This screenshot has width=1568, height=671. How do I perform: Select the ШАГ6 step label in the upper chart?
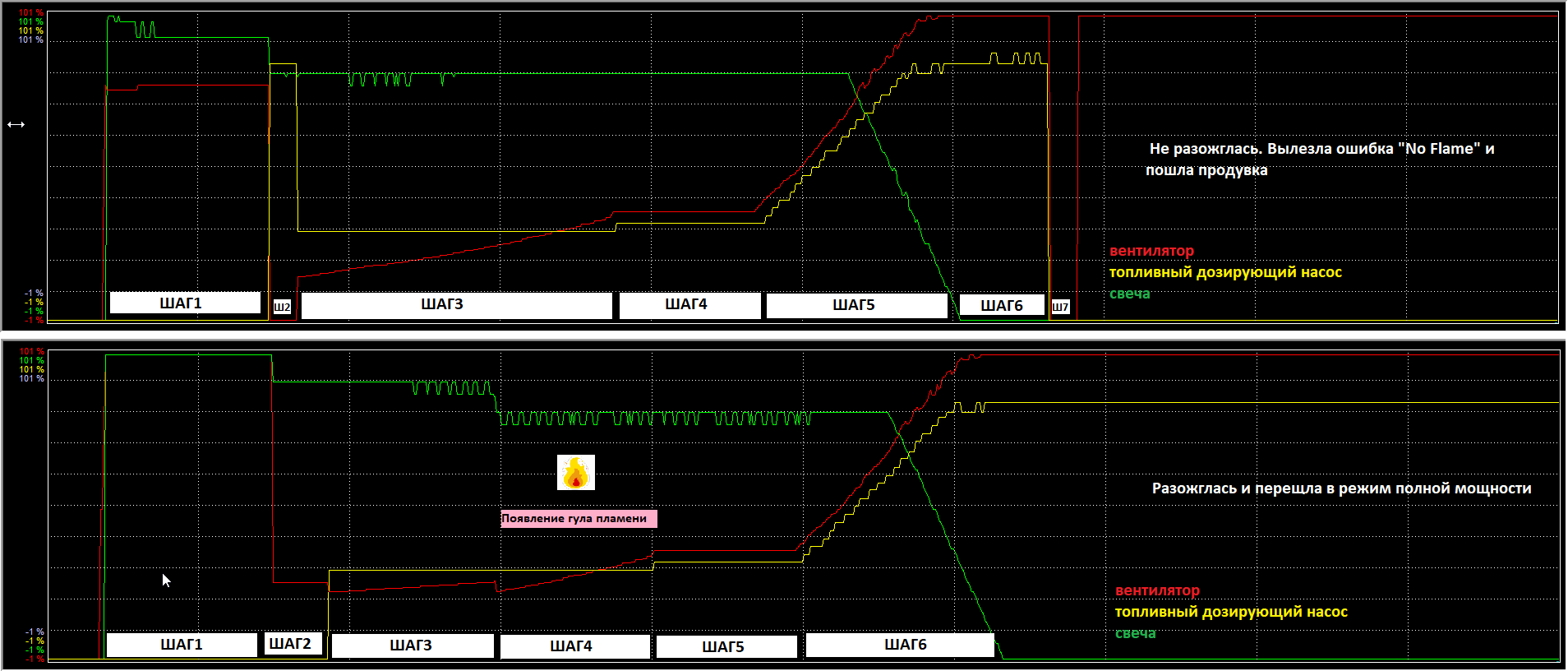[x=1001, y=306]
